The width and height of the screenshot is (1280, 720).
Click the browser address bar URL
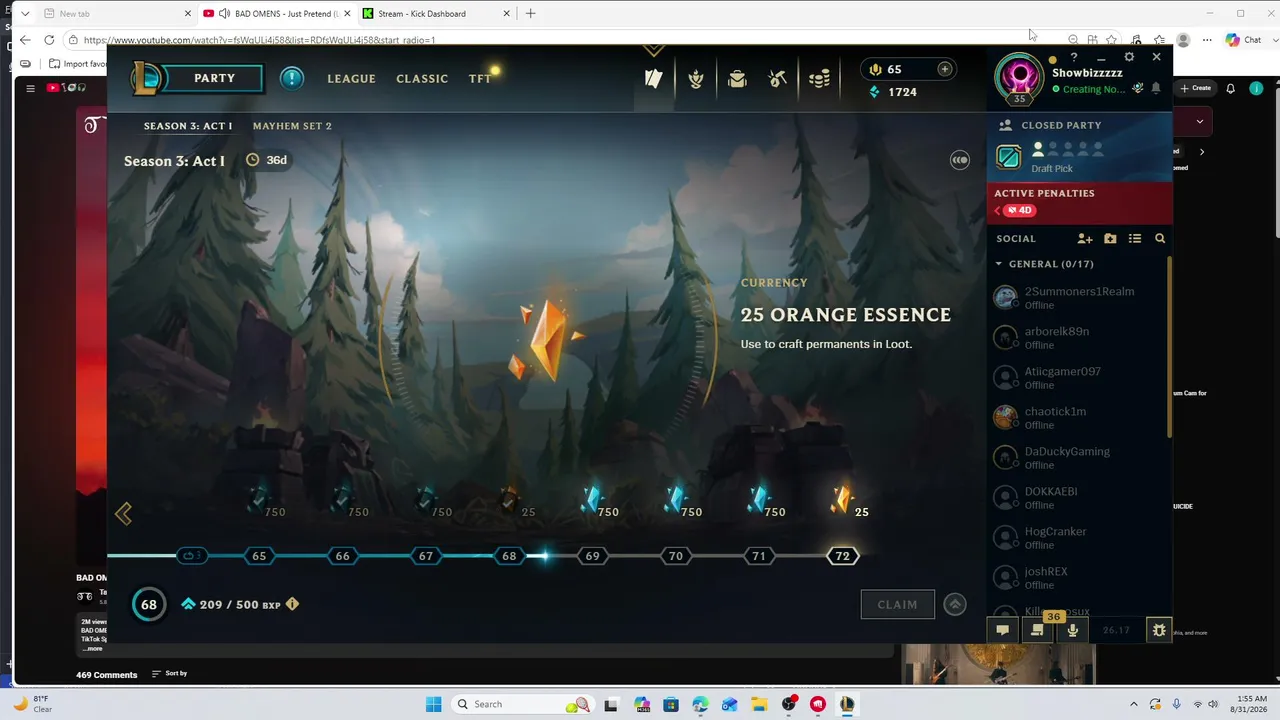click(x=259, y=40)
